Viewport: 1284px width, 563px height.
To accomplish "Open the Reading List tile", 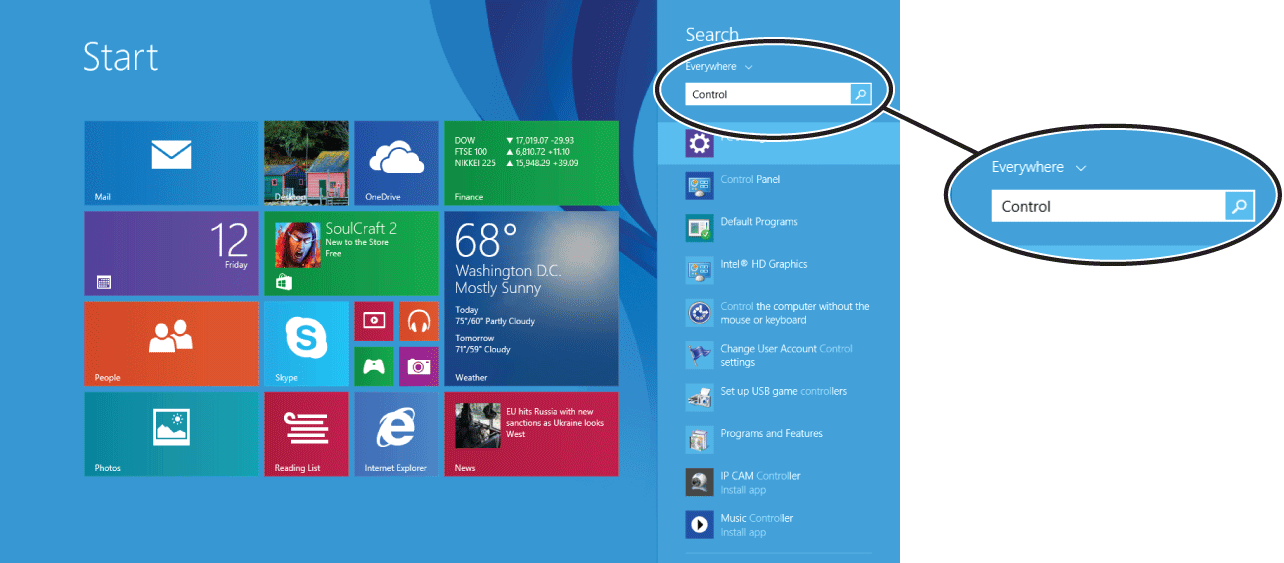I will click(306, 433).
